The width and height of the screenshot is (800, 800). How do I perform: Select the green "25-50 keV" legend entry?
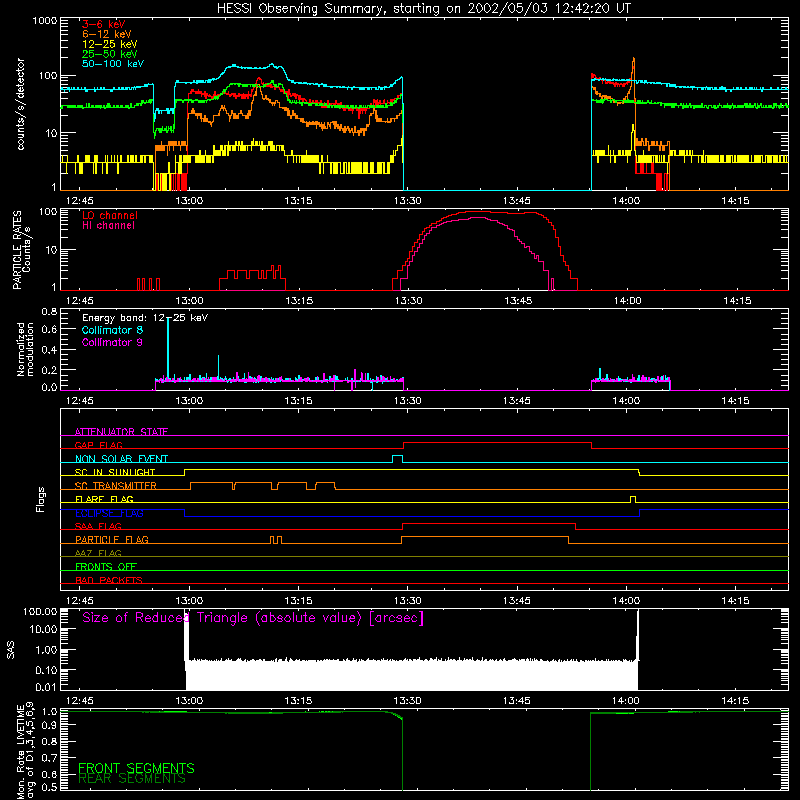[109, 54]
